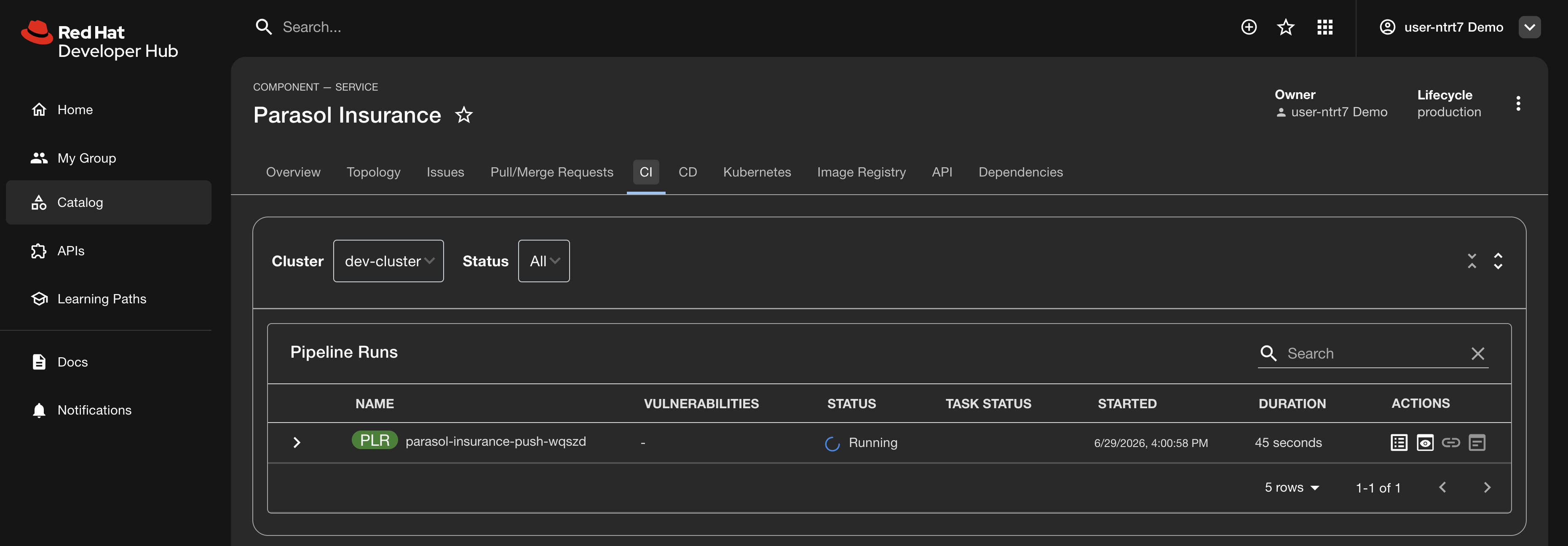This screenshot has width=1568, height=546.
Task: Click the parasol-insurance-push-wqszd pipeline run name
Action: (x=495, y=441)
